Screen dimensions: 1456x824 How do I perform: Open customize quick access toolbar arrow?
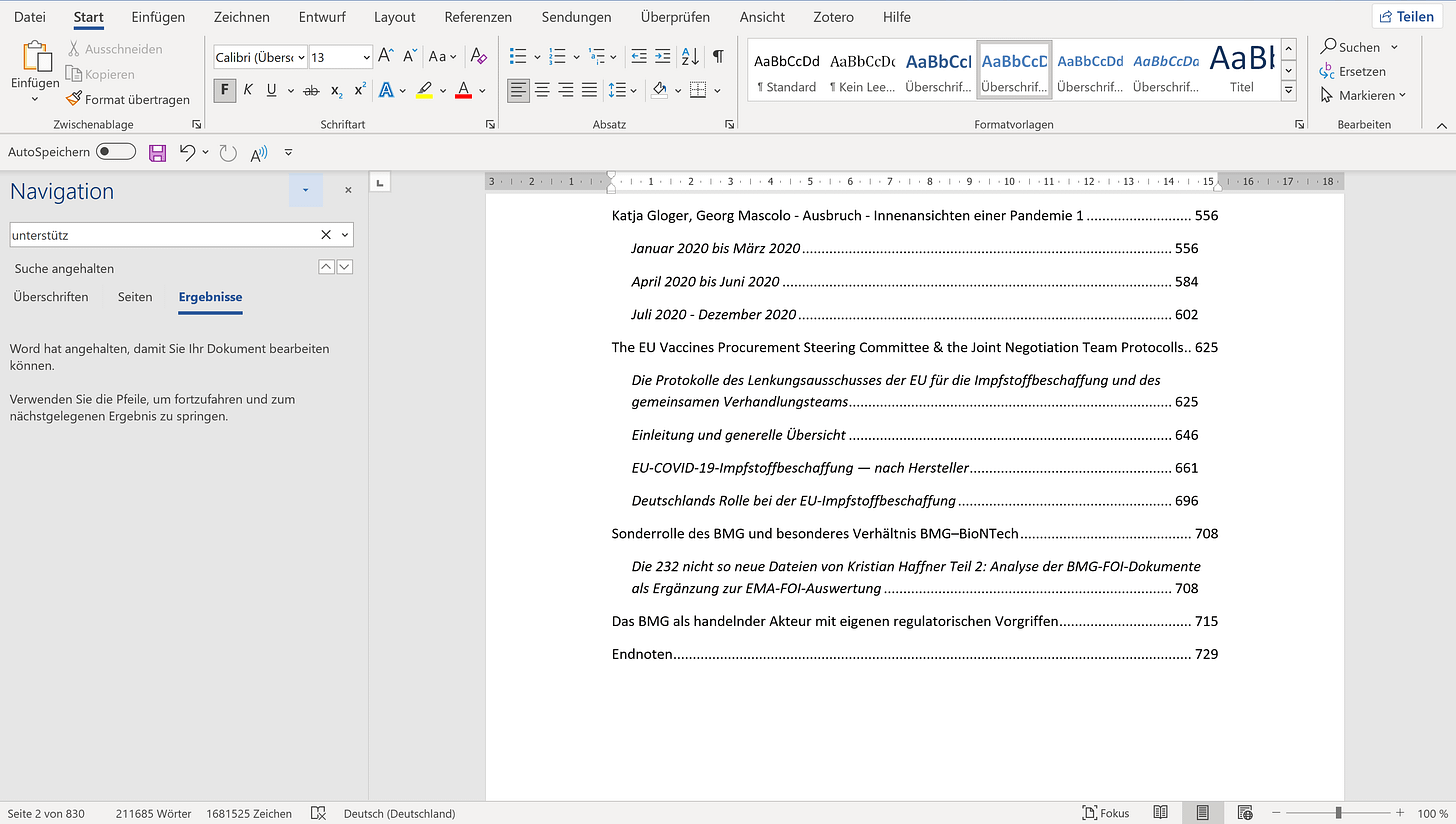tap(289, 152)
